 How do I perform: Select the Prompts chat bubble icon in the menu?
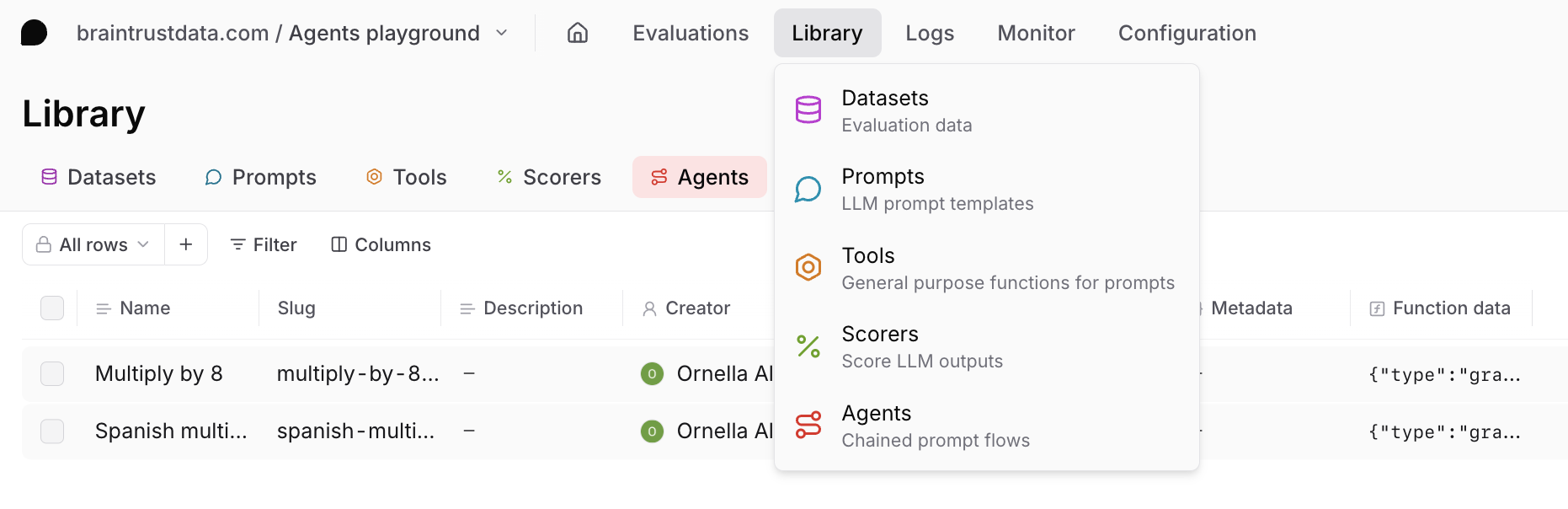click(808, 189)
